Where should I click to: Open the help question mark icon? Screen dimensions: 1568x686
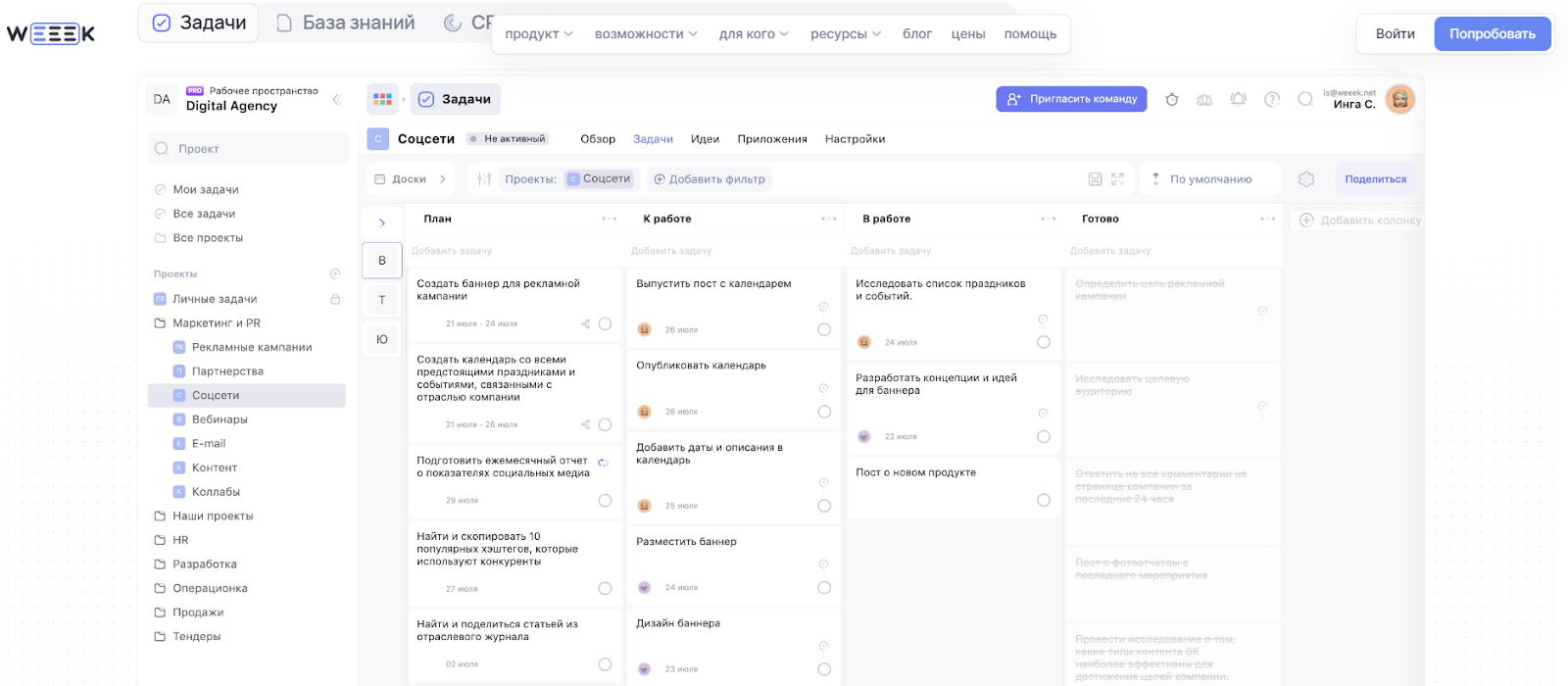point(1272,99)
